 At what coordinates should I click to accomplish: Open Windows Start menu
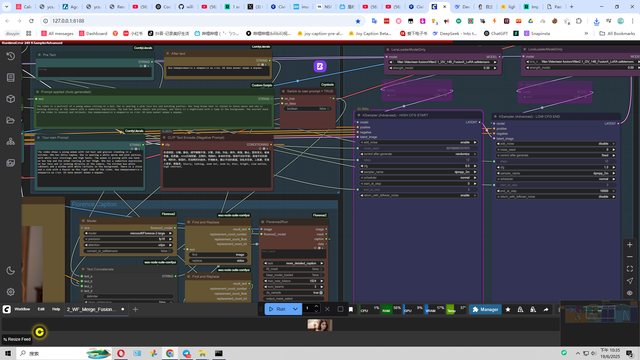[x=8, y=353]
